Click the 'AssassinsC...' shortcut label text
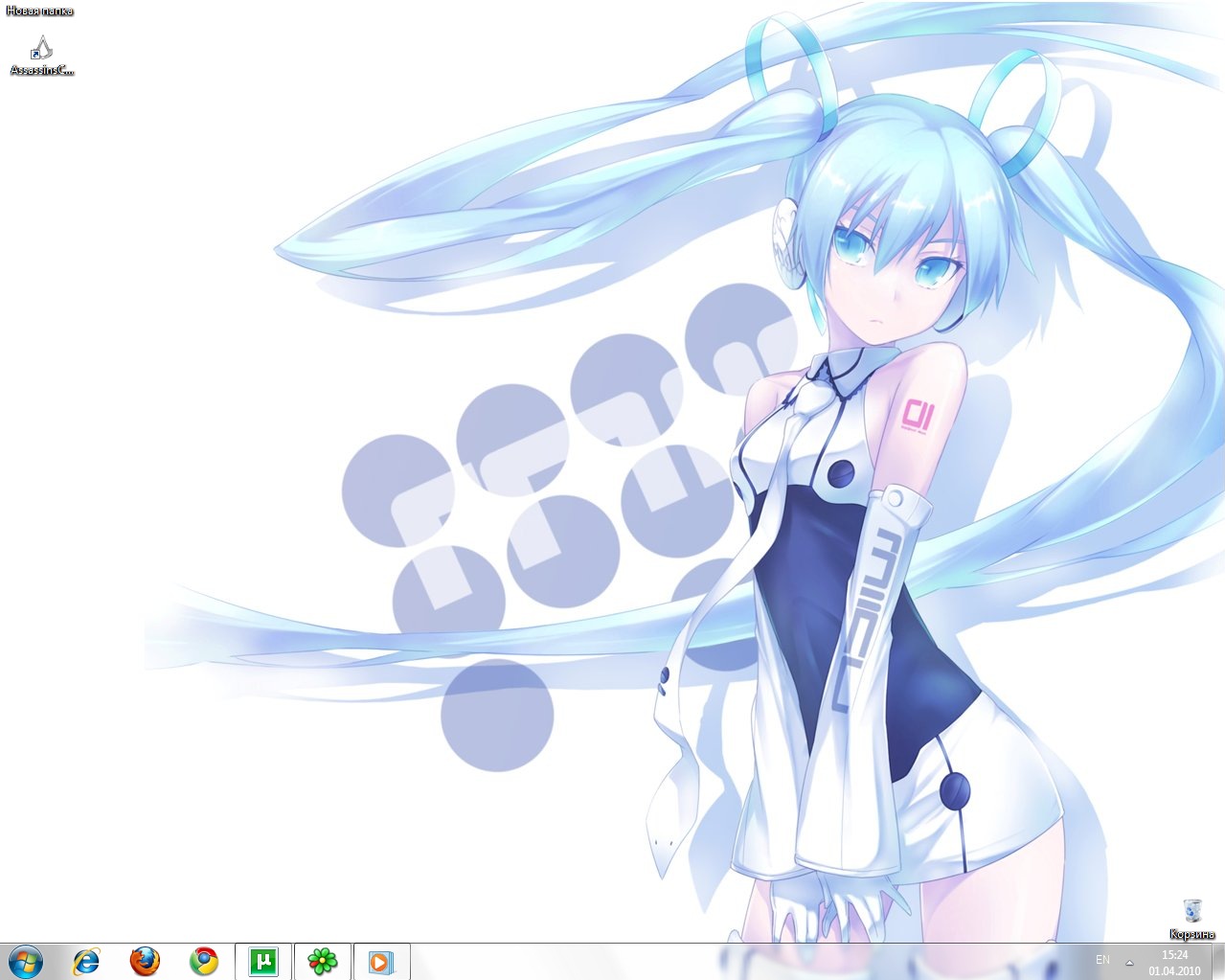The width and height of the screenshot is (1225, 980). [41, 70]
